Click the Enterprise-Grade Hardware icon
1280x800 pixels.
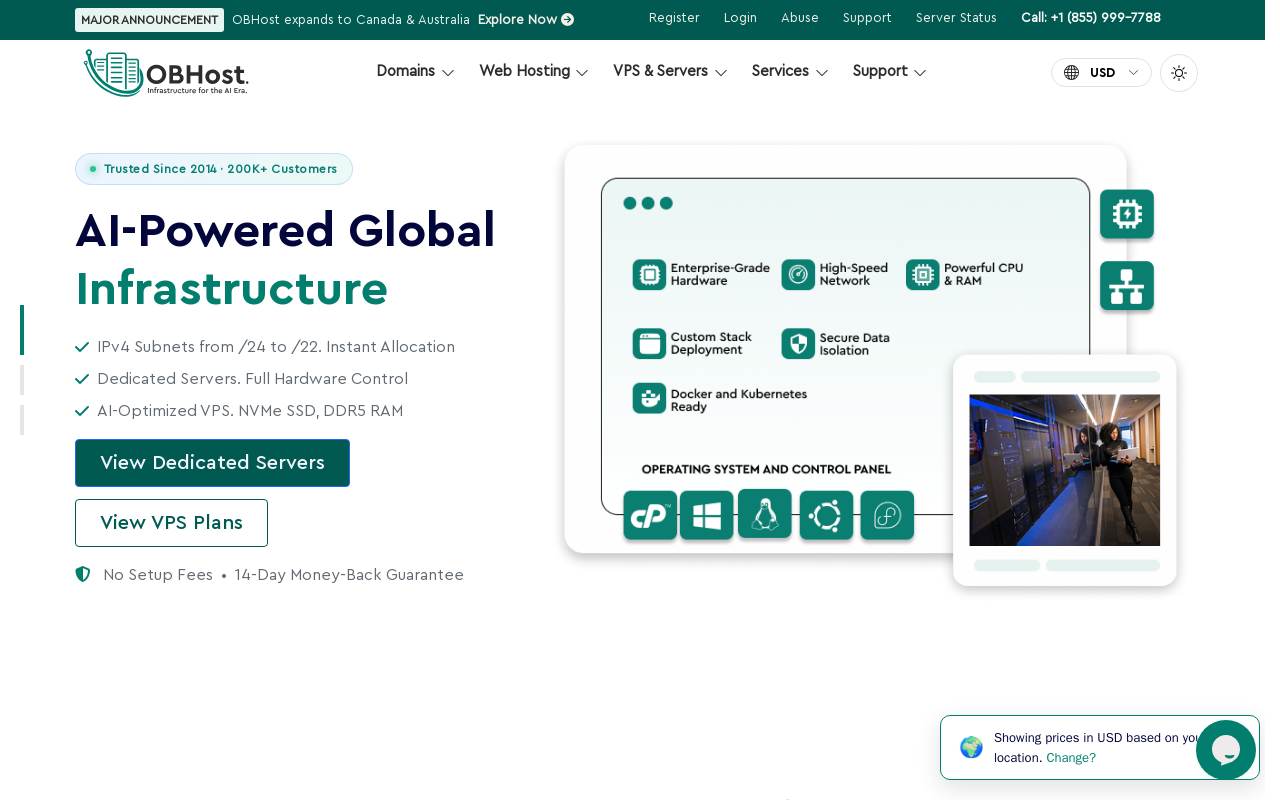click(x=649, y=275)
